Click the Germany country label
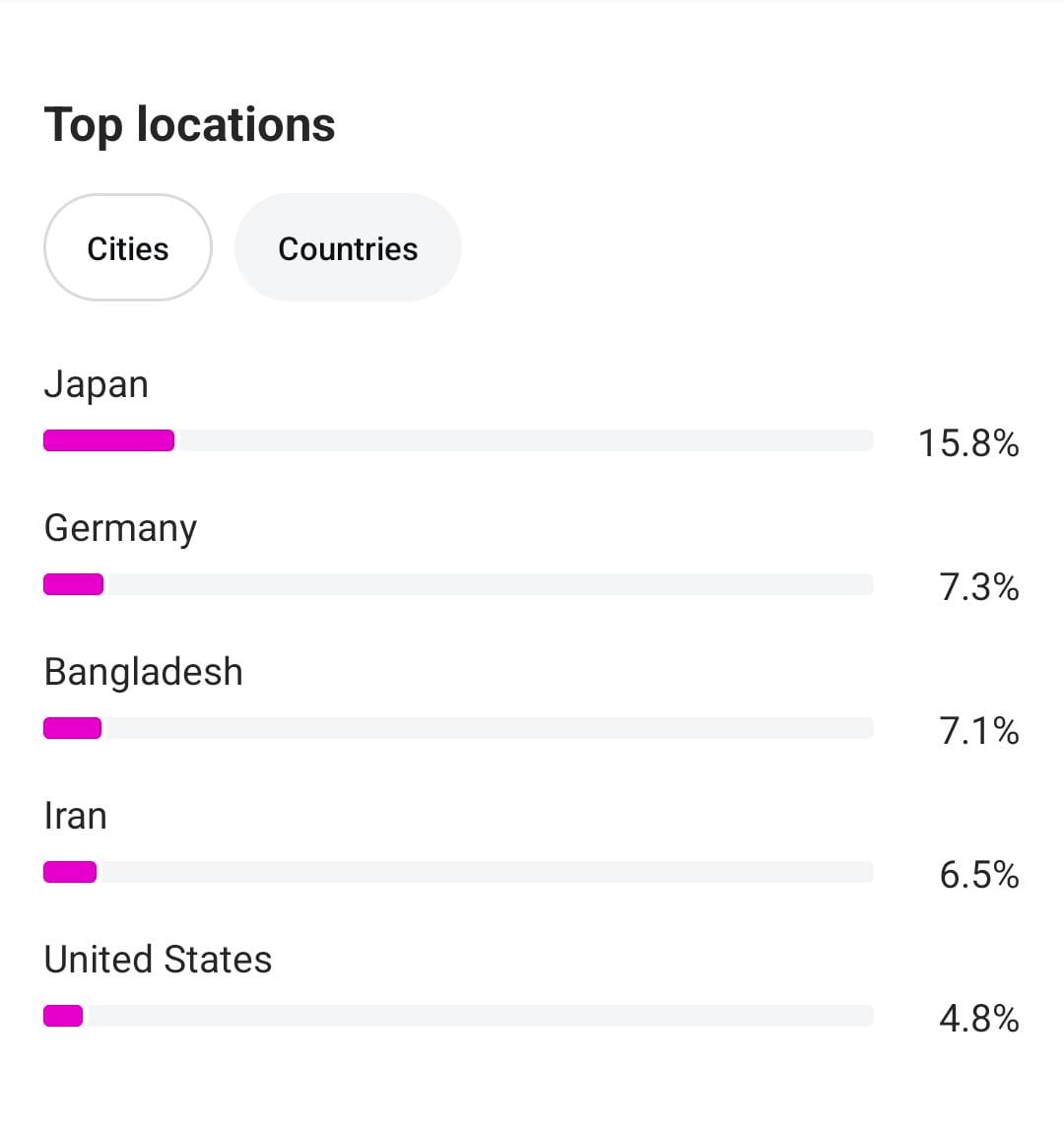The height and width of the screenshot is (1135, 1064). [120, 528]
